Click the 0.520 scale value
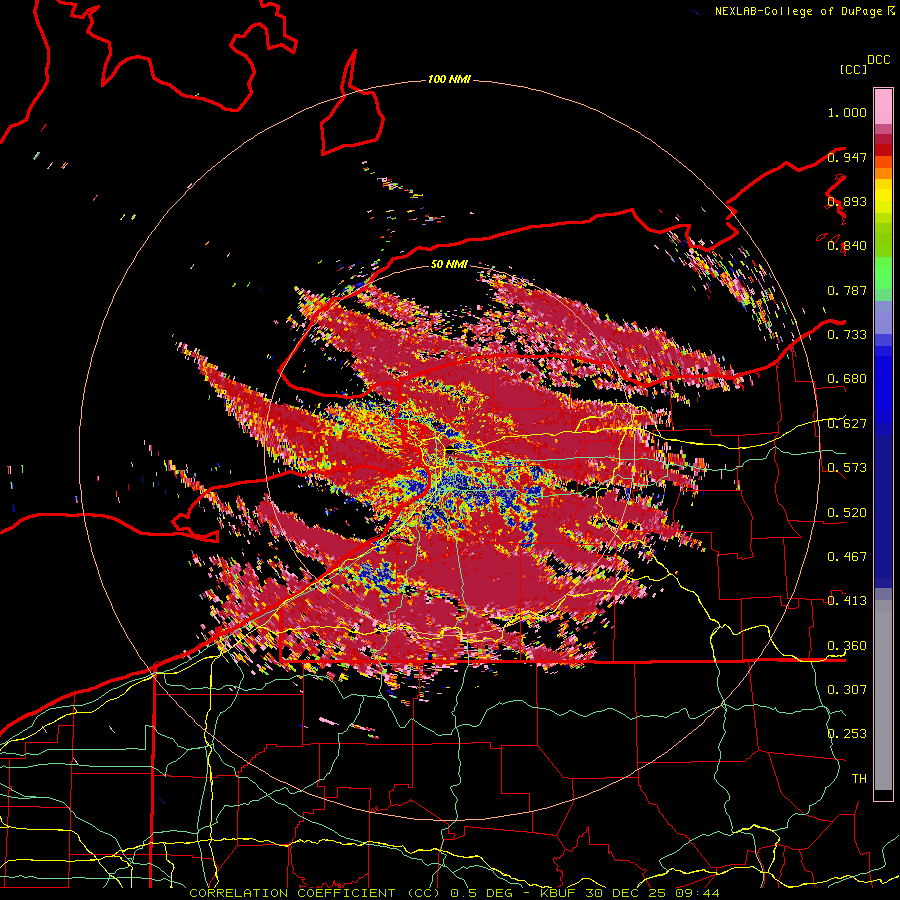This screenshot has height=900, width=900. (x=847, y=512)
